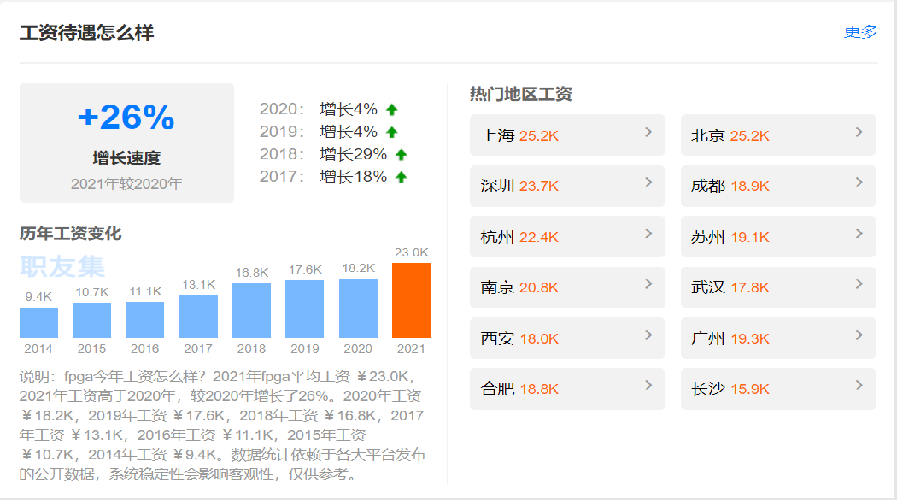The width and height of the screenshot is (898, 501).
Task: Click the chevron on 广州 row
Action: pos(859,336)
